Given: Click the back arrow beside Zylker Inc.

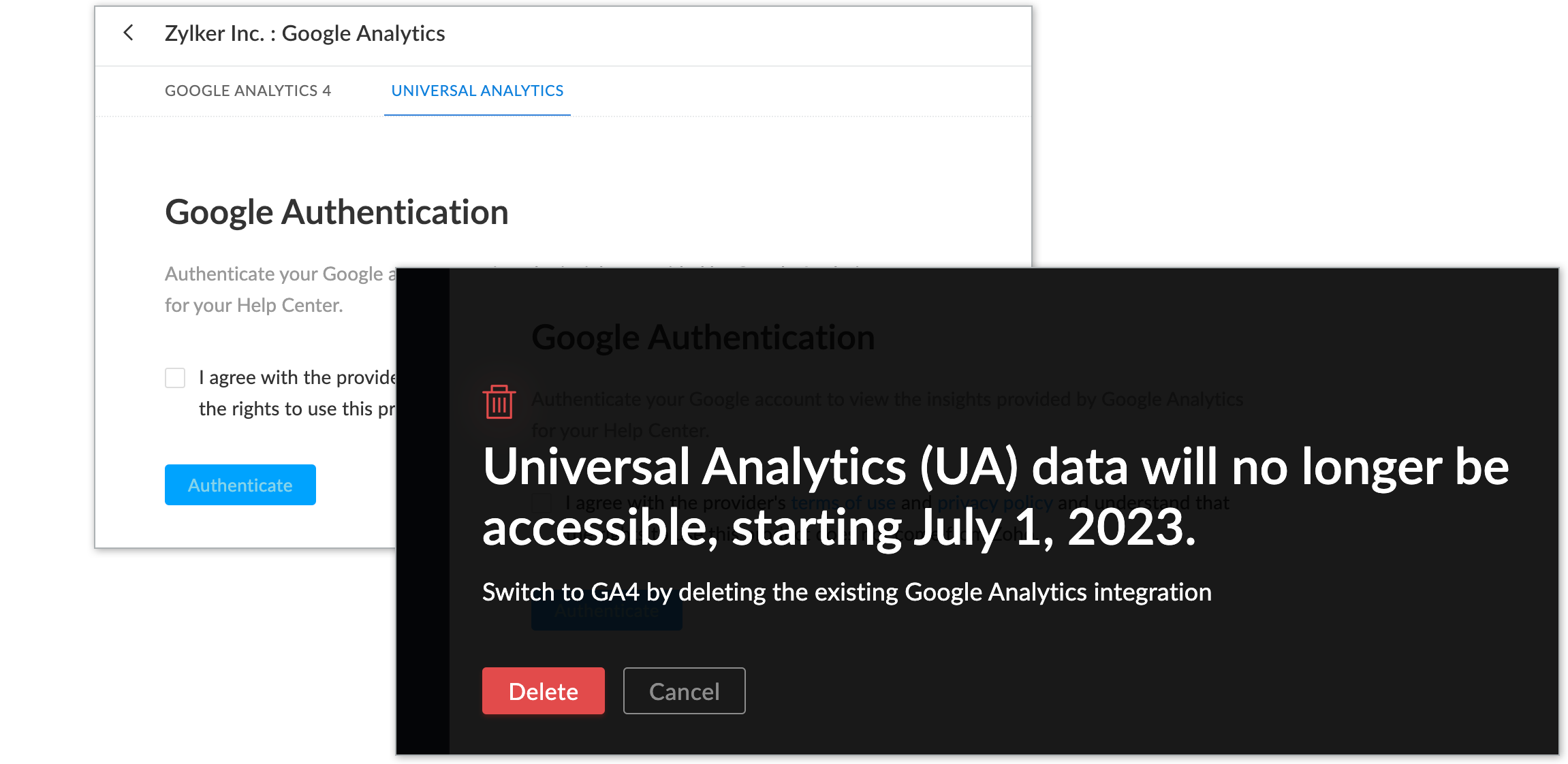Looking at the screenshot, I should [128, 33].
